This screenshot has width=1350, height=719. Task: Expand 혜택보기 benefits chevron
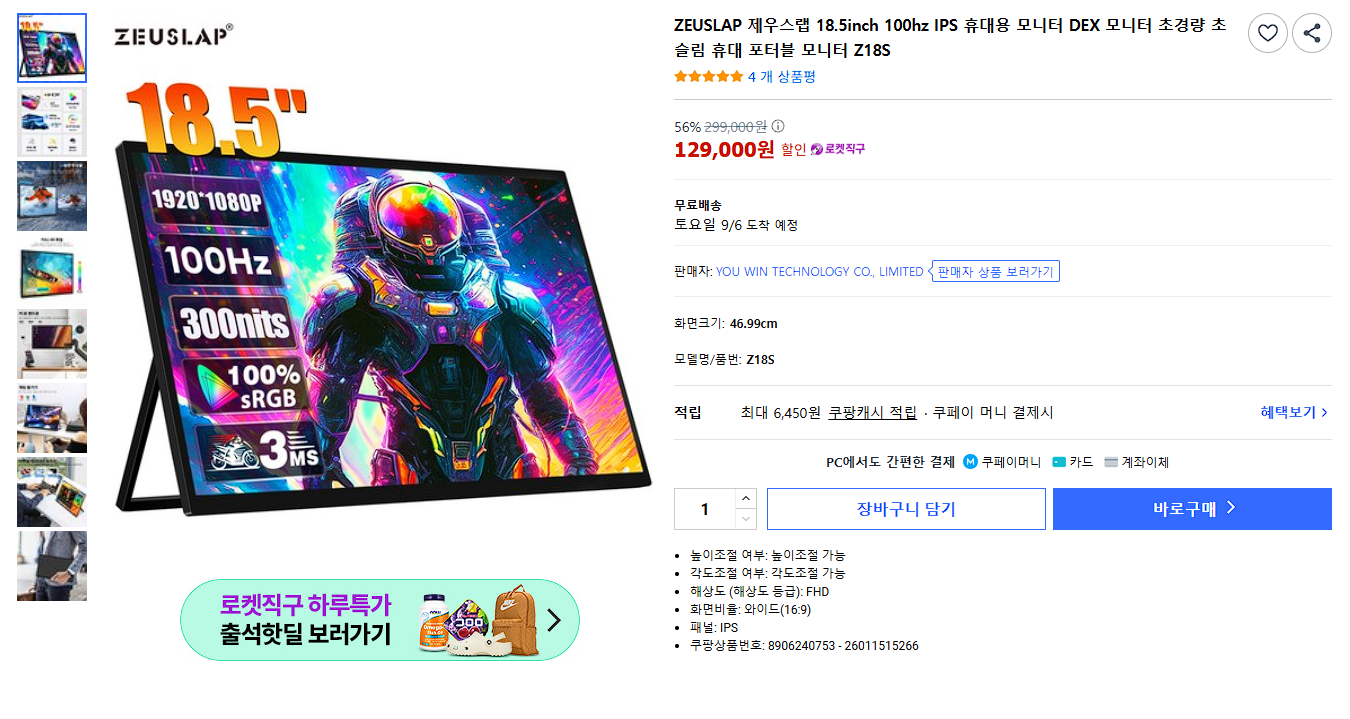[x=1325, y=412]
